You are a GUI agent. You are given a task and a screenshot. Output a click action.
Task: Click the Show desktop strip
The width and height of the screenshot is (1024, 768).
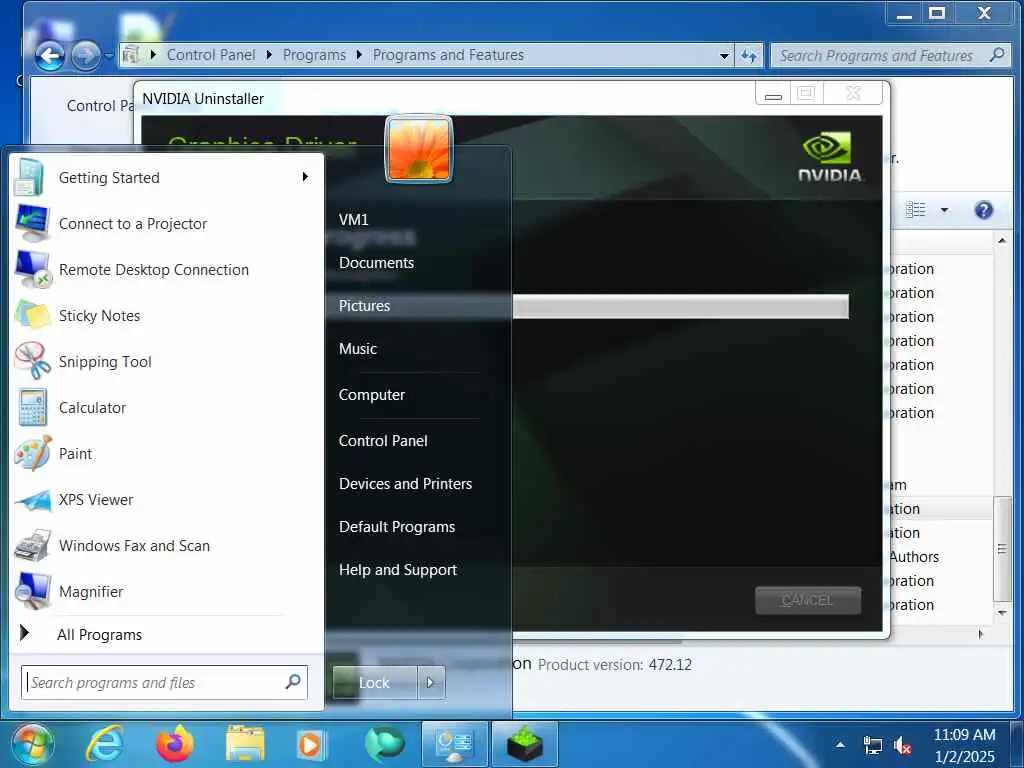point(1017,744)
